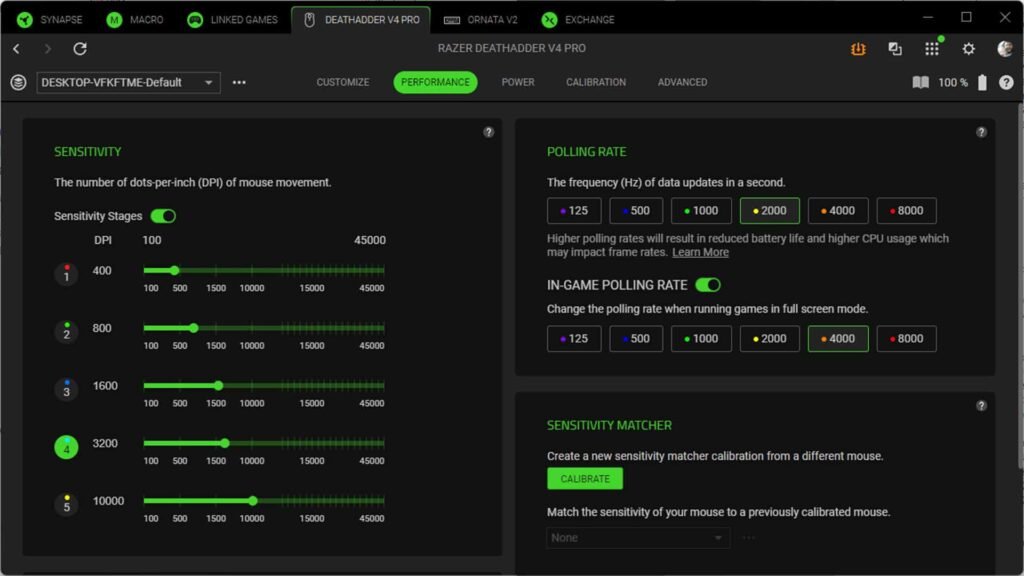The image size is (1024, 576).
Task: Open the Advanced section
Action: pos(682,82)
